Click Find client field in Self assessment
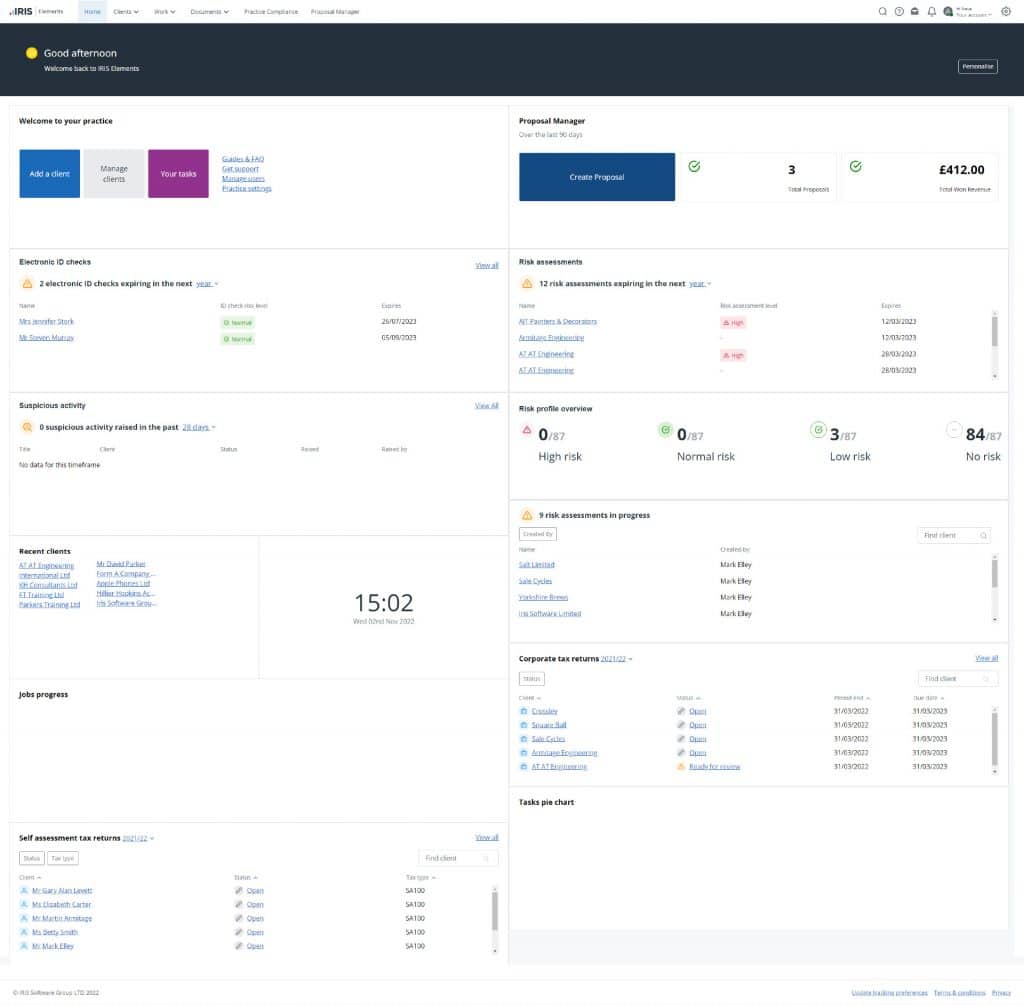Image resolution: width=1024 pixels, height=1005 pixels. point(457,858)
